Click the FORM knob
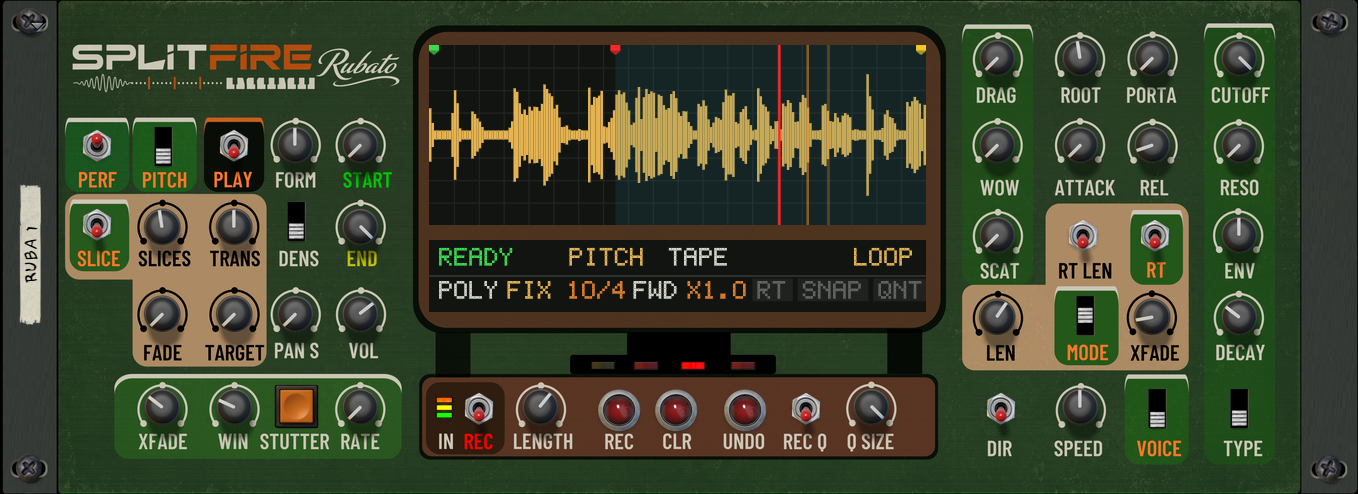This screenshot has width=1358, height=494. point(295,145)
